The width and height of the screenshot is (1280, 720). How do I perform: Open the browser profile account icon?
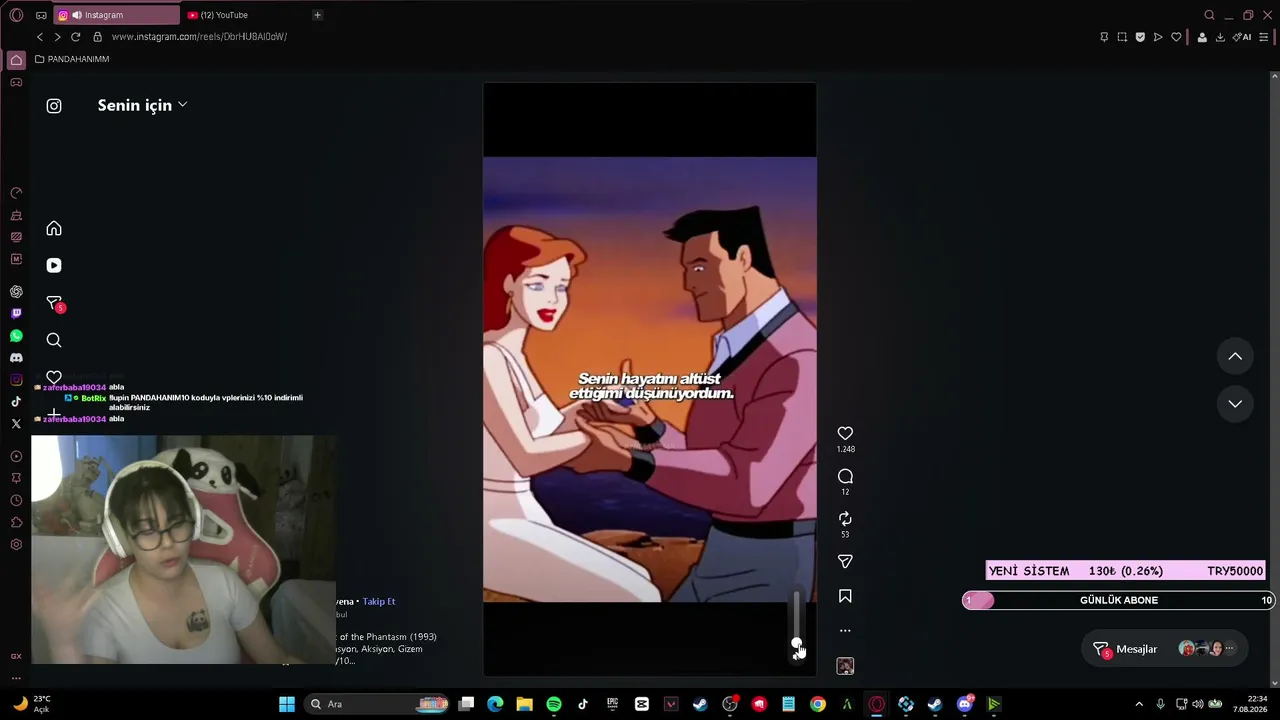(x=1202, y=37)
